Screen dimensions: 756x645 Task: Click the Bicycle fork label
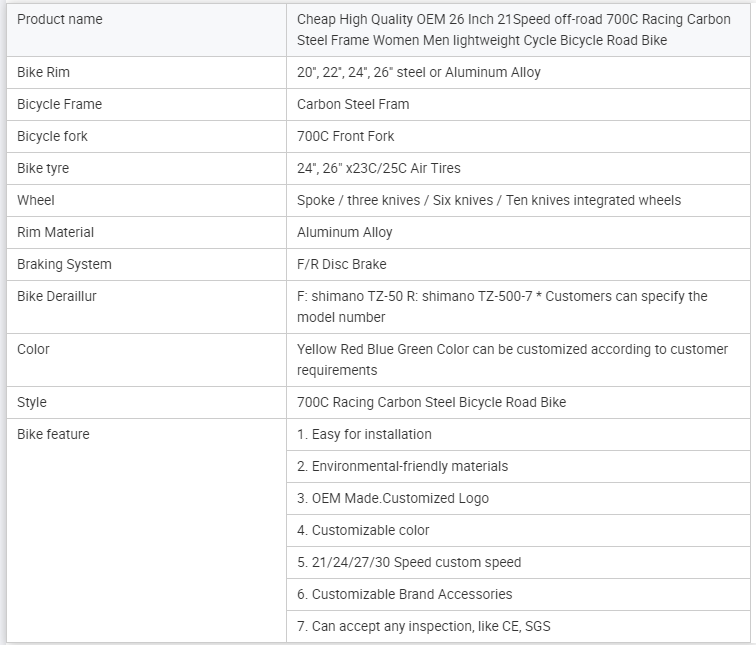pyautogui.click(x=53, y=136)
